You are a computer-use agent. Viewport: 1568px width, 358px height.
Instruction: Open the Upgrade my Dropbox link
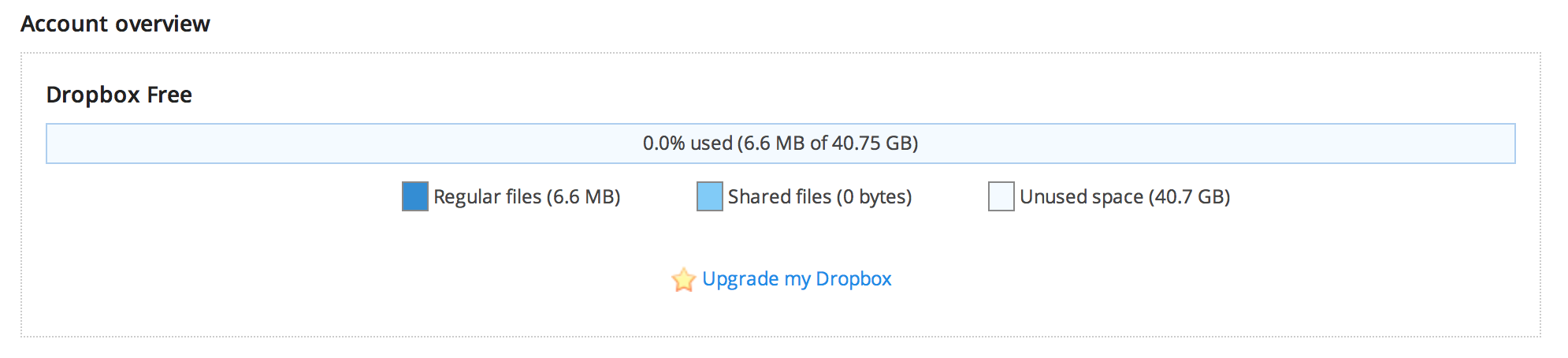click(x=797, y=279)
